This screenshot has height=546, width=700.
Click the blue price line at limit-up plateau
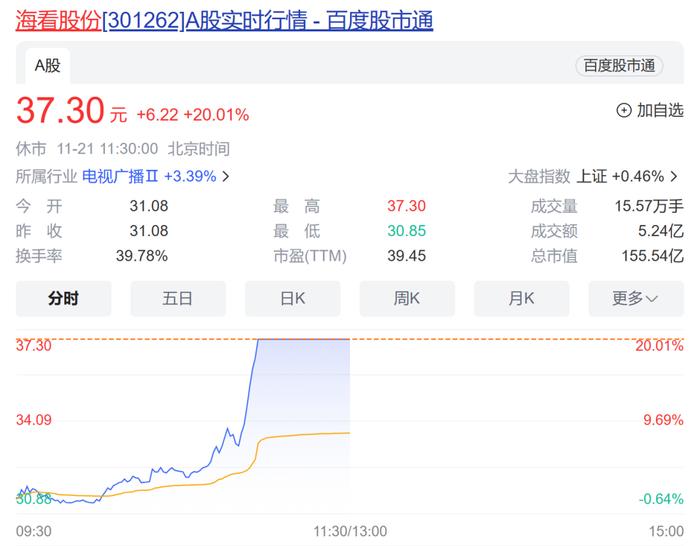coord(304,339)
